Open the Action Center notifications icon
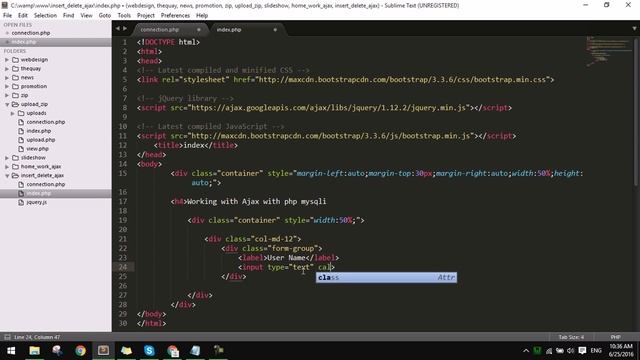This screenshot has width=640, height=360. (582, 351)
